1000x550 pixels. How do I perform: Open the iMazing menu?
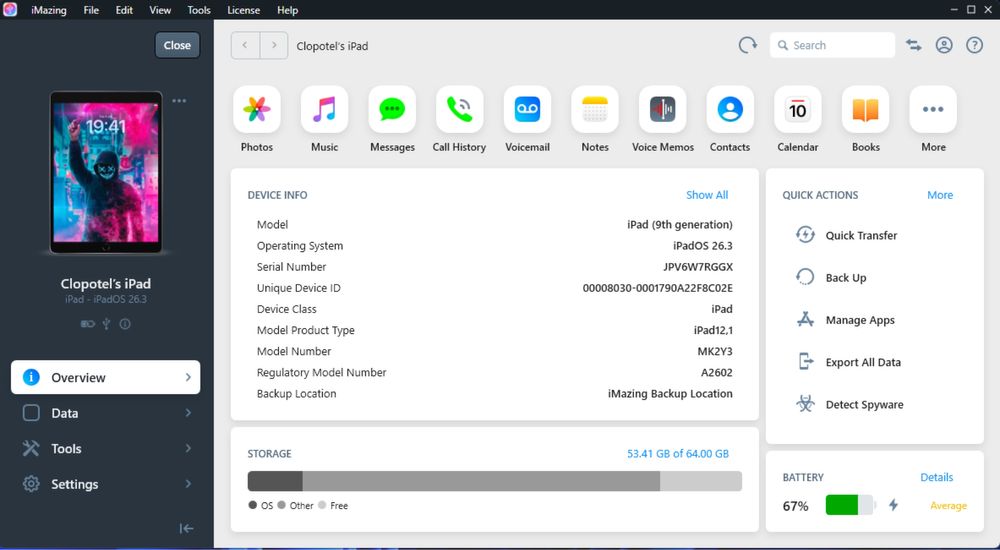click(49, 10)
